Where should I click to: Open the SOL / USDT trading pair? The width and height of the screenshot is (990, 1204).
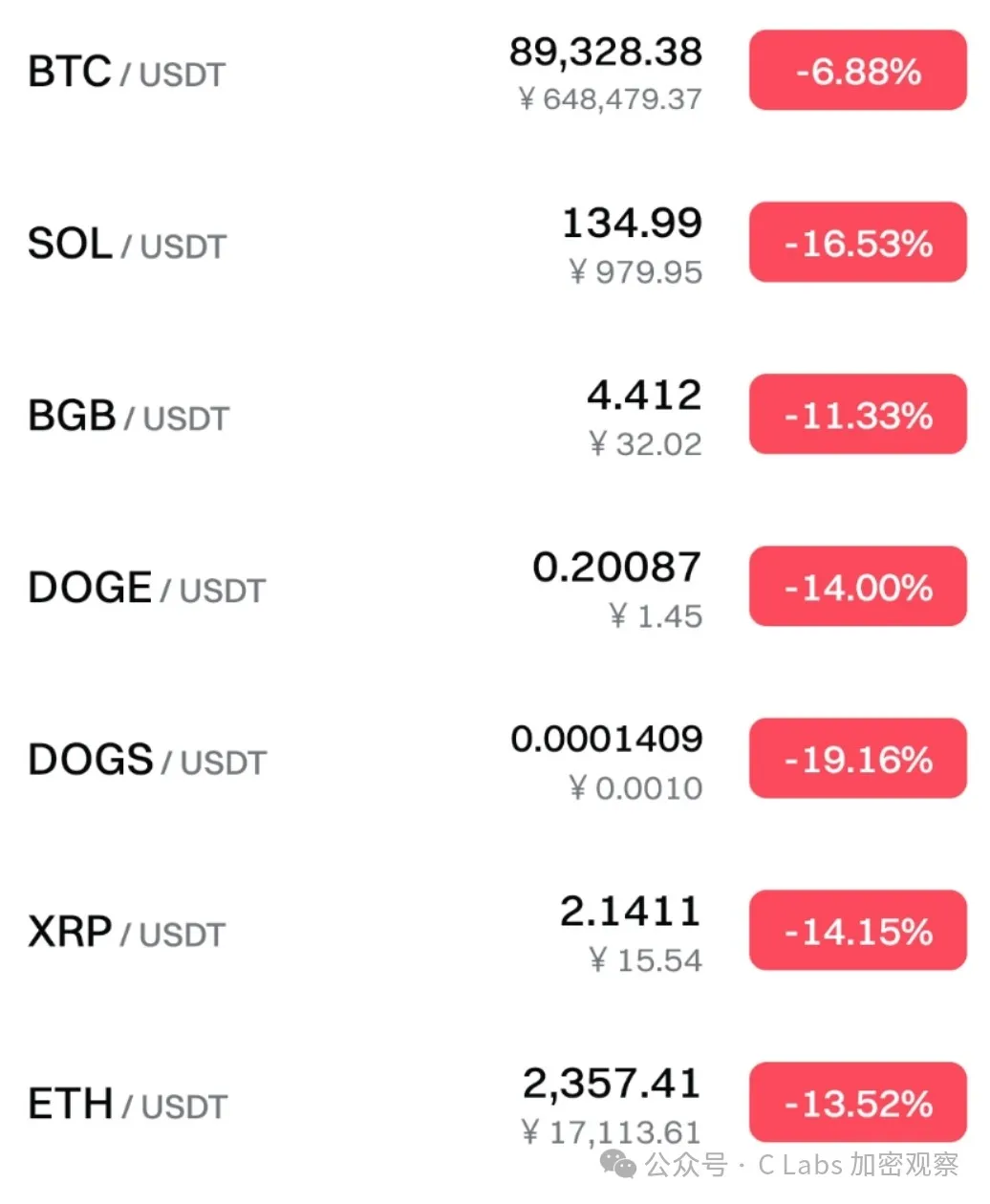click(126, 245)
